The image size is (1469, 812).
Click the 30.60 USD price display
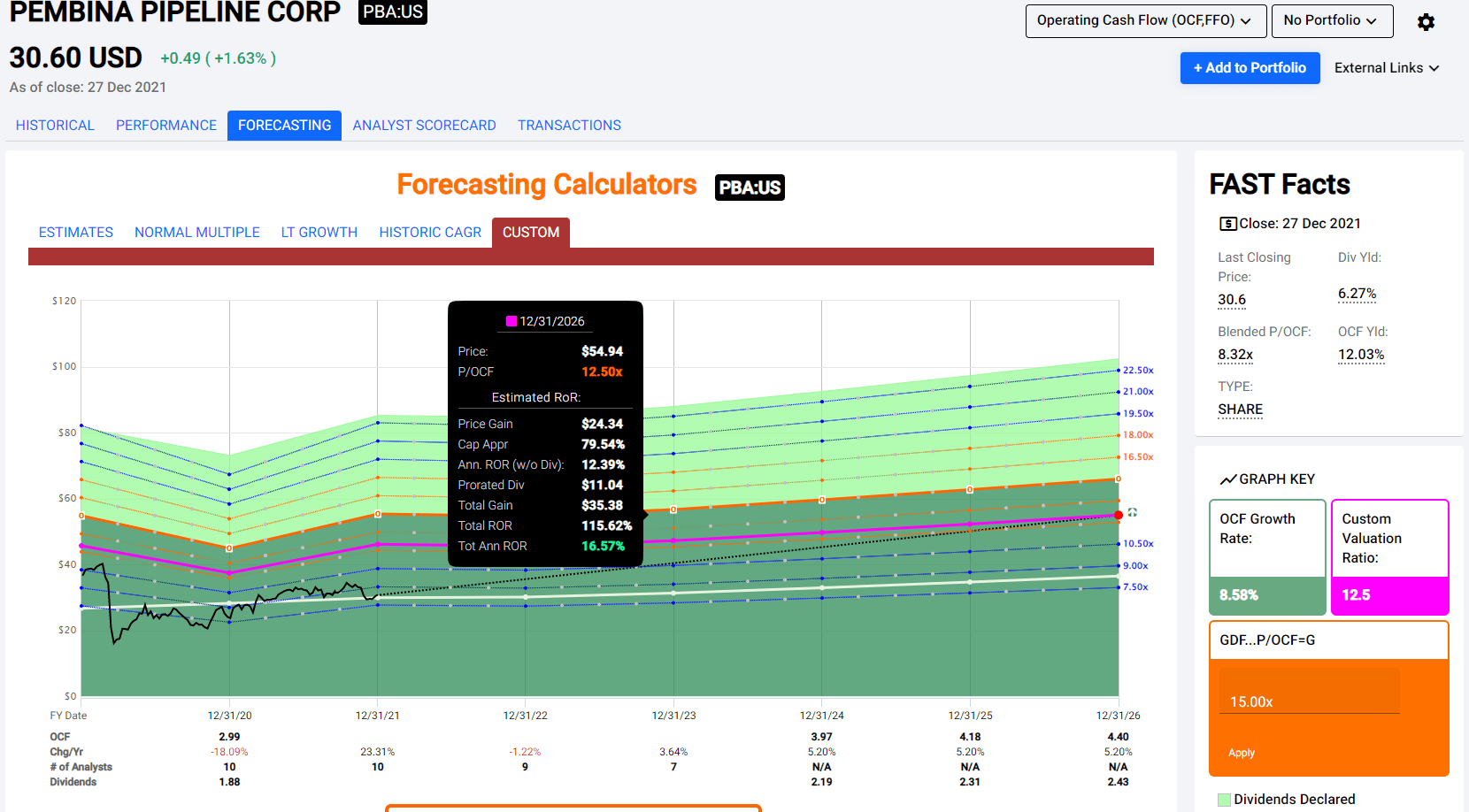(76, 57)
